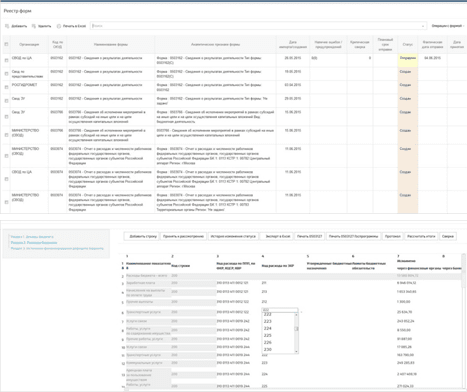Click the Наименование формы column header
Viewport: 467px width, 392px height.
click(111, 44)
